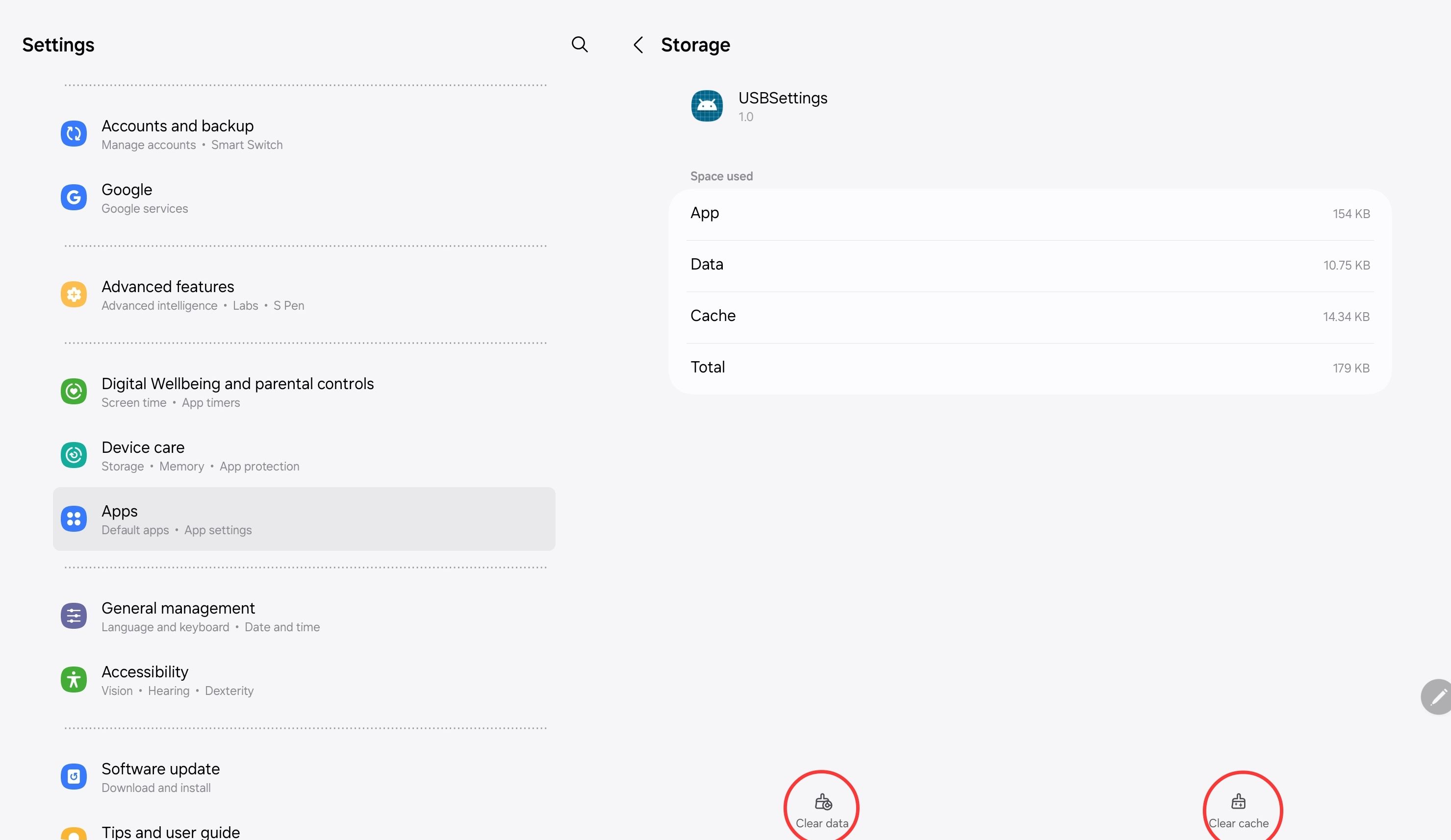Click the search magnifier icon
The height and width of the screenshot is (840, 1451).
tap(579, 44)
